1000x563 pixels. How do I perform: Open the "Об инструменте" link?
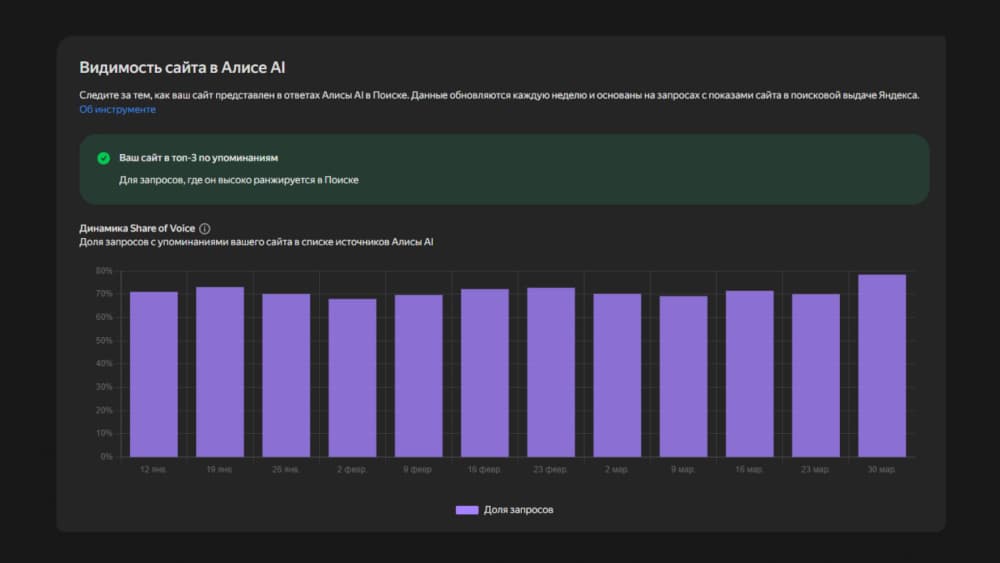click(x=117, y=110)
